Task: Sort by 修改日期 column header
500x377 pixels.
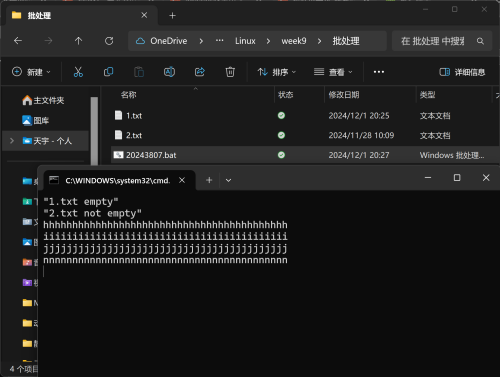Action: point(344,95)
